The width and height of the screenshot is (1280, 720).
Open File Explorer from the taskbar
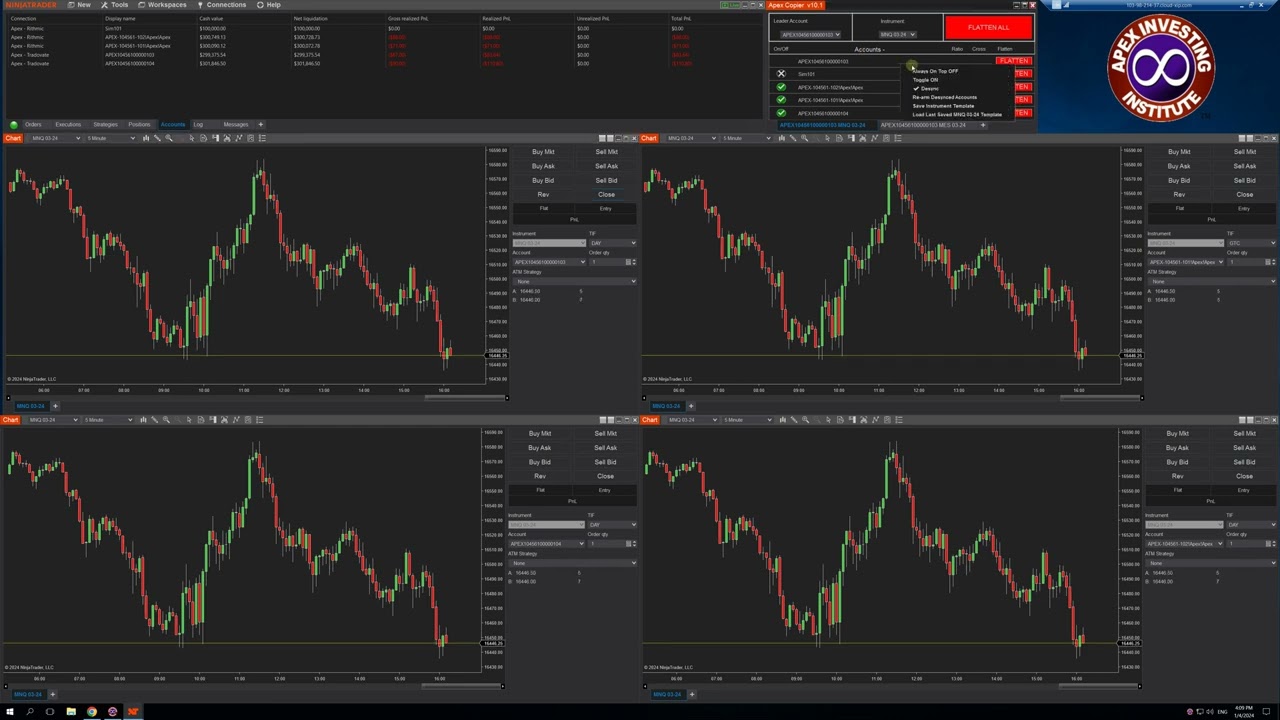(71, 712)
